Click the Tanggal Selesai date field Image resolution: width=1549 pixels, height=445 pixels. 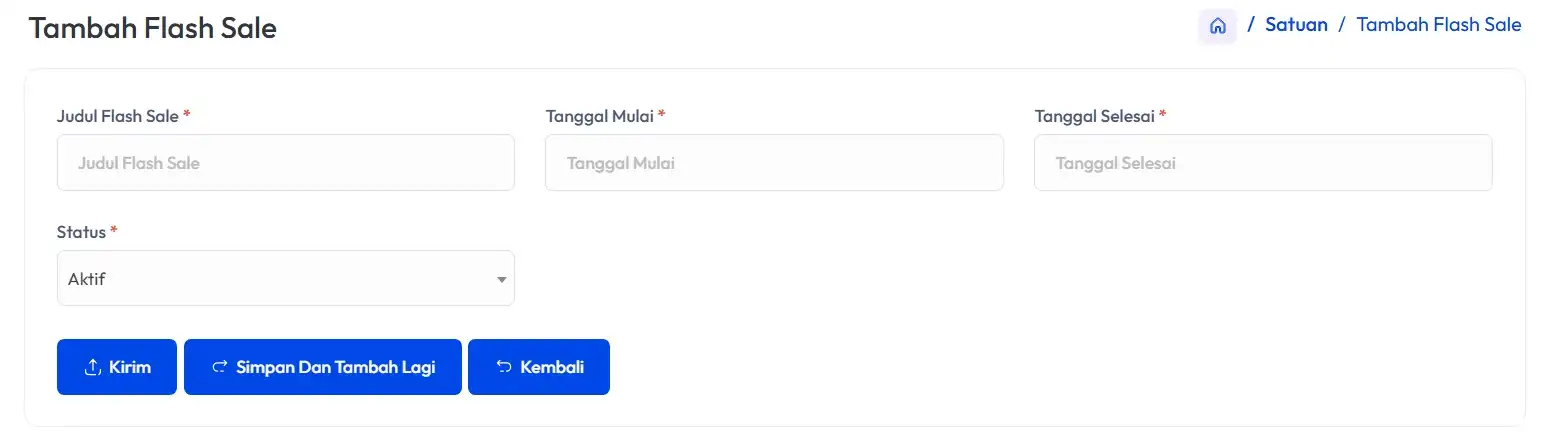click(x=1263, y=162)
